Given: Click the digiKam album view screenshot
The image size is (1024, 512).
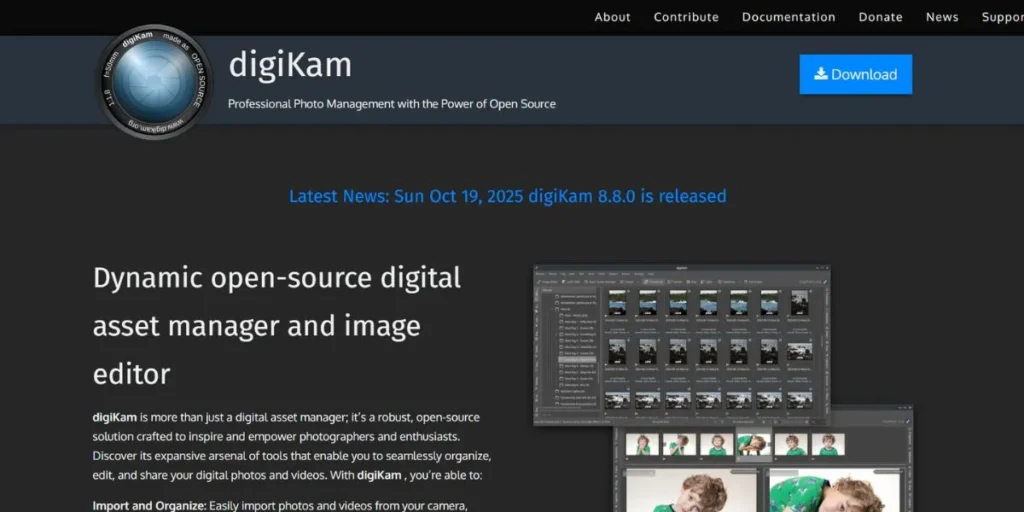Looking at the screenshot, I should [x=682, y=345].
